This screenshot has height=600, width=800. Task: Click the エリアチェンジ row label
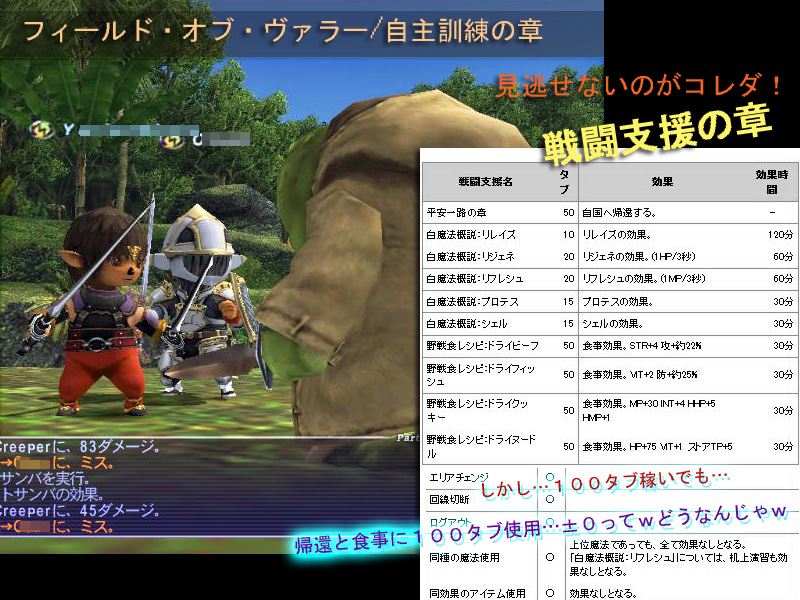click(459, 478)
